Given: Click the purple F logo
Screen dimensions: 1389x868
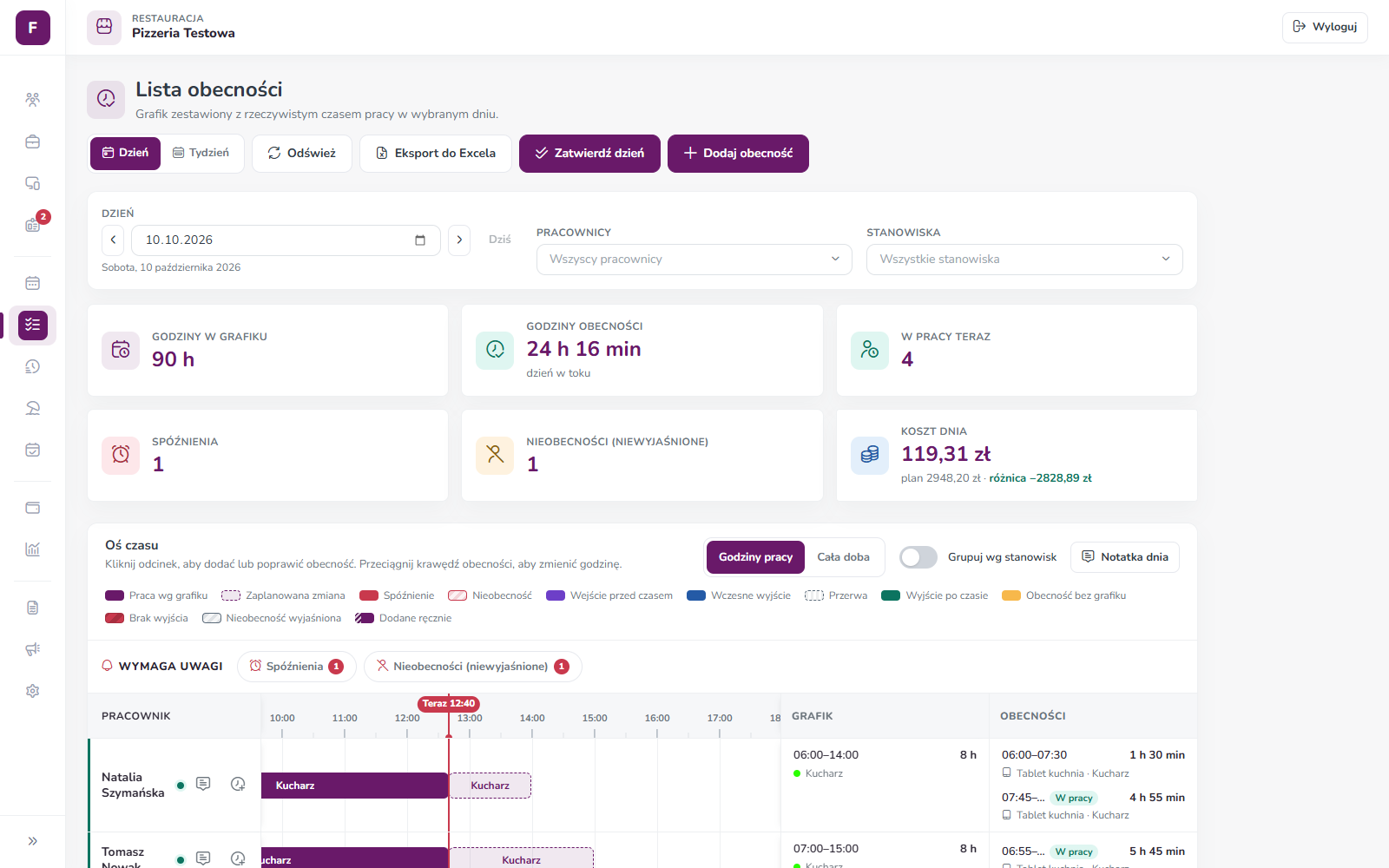Looking at the screenshot, I should (33, 28).
